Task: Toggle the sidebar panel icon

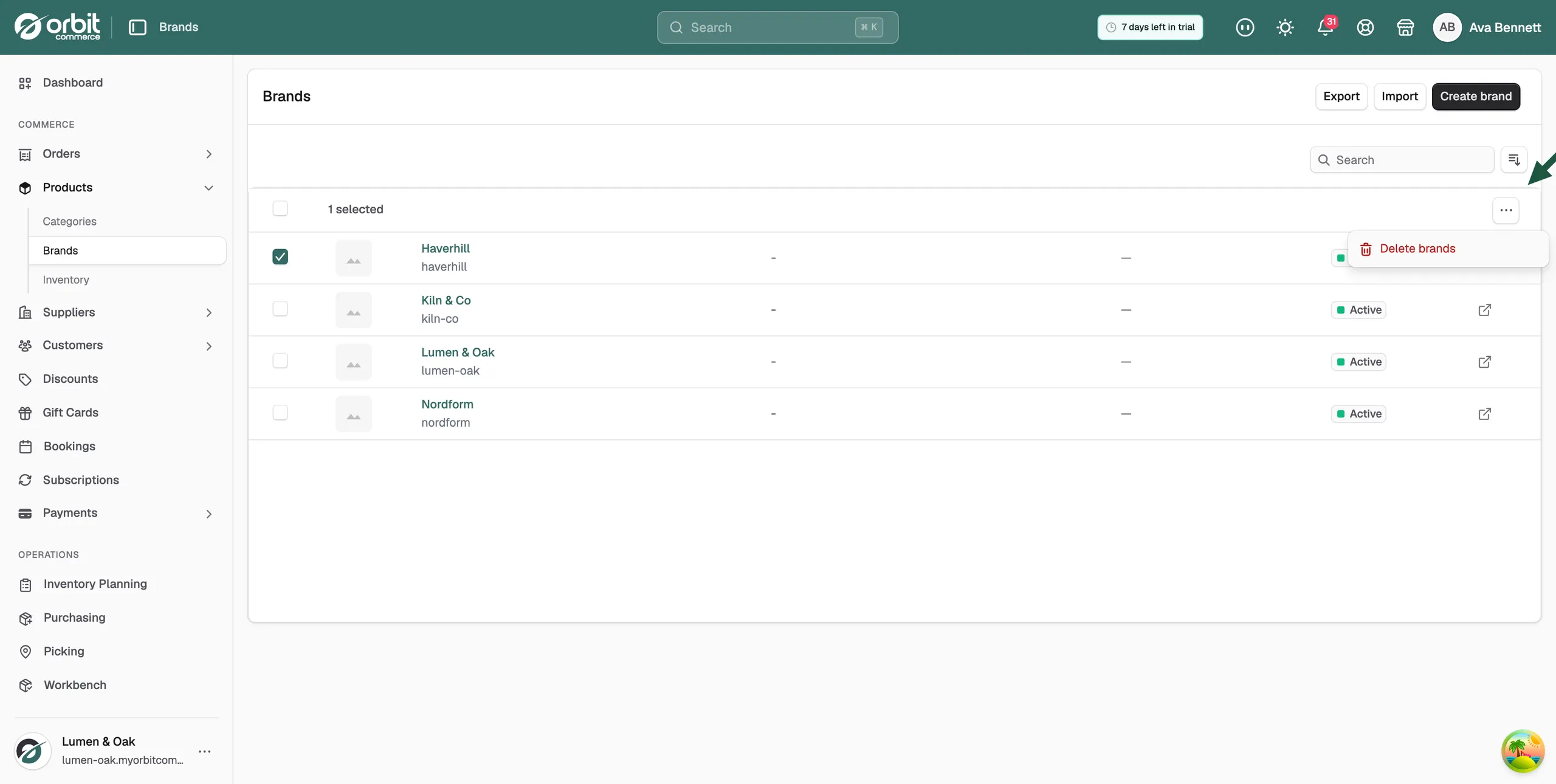Action: (x=137, y=27)
